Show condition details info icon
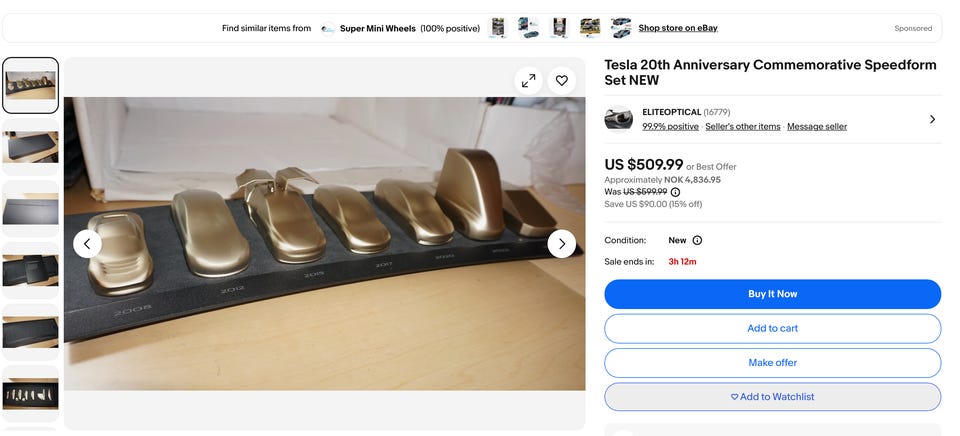The image size is (960, 436). [x=697, y=240]
